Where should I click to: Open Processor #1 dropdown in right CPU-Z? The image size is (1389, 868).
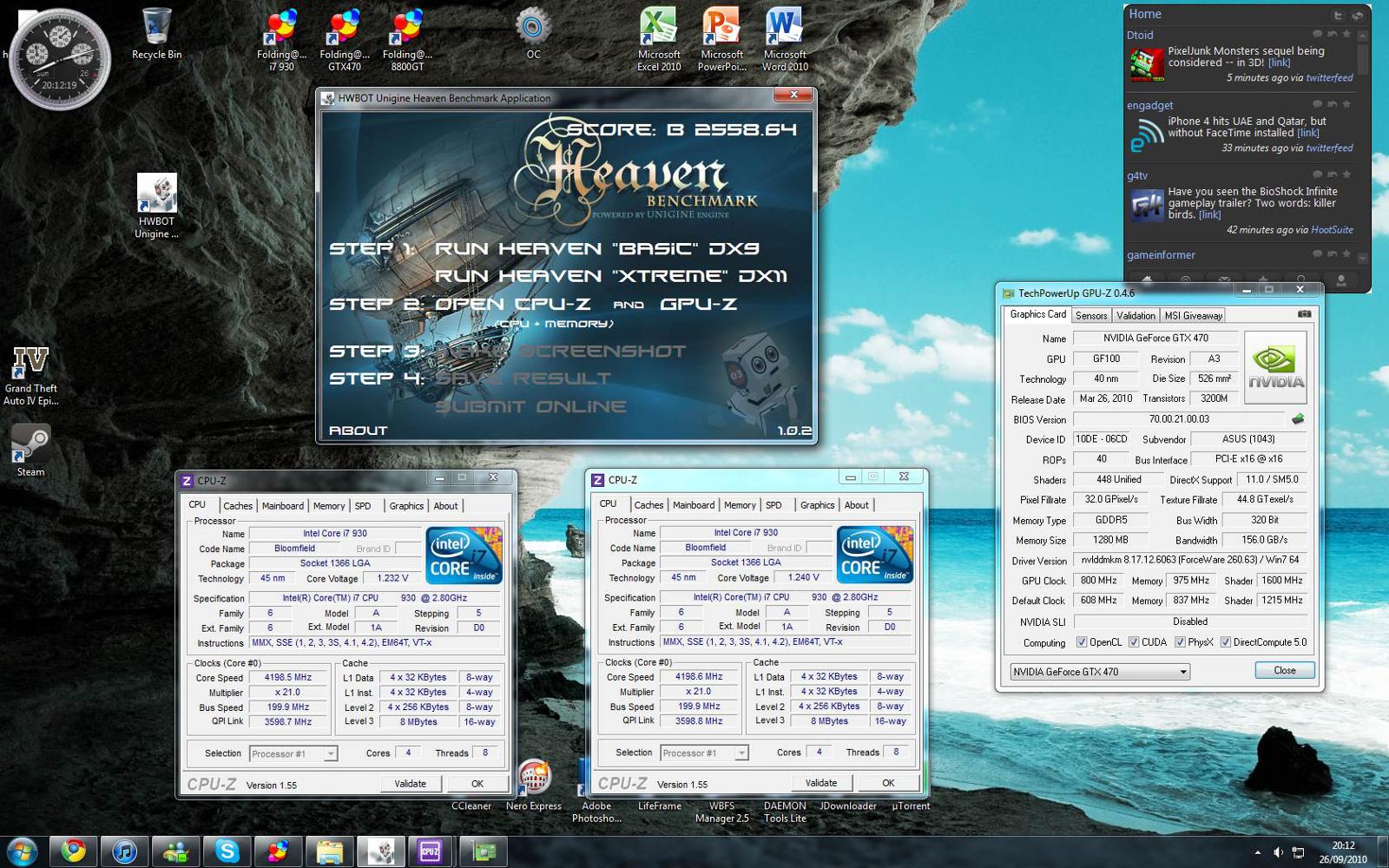(x=704, y=753)
